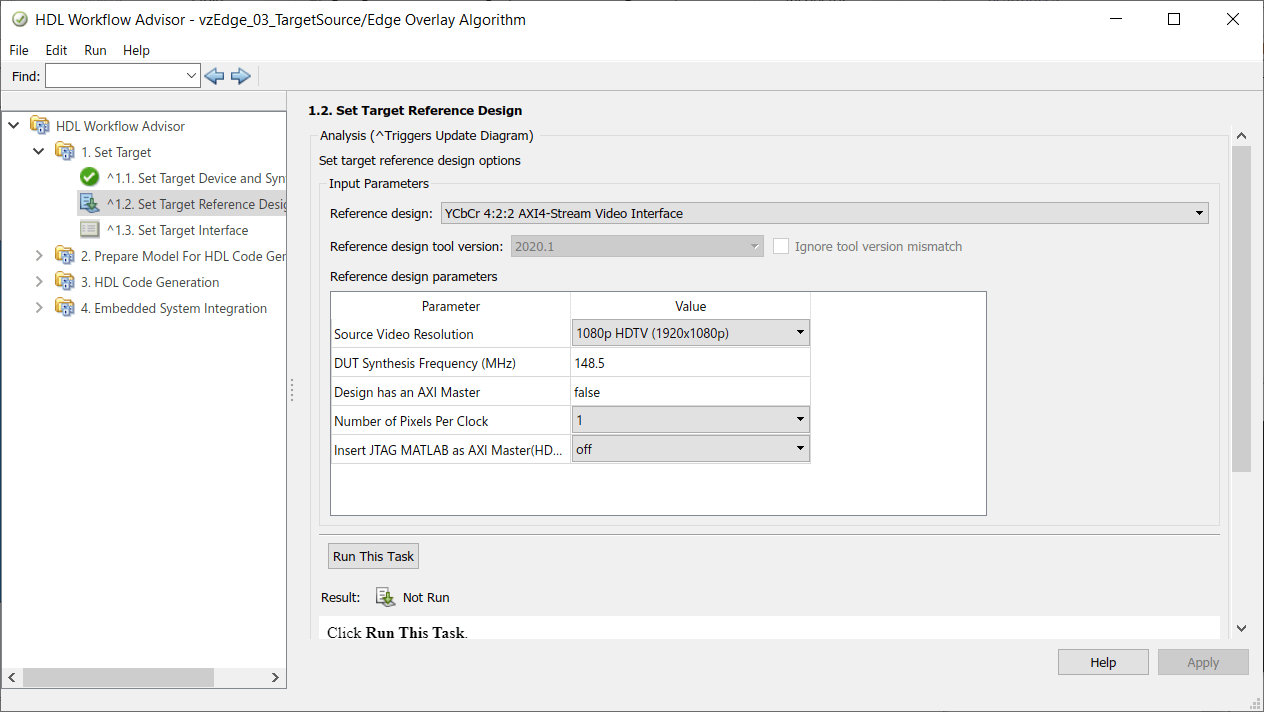Viewport: 1264px width, 712px height.
Task: Click the Prepare Model folder icon
Action: coord(65,256)
